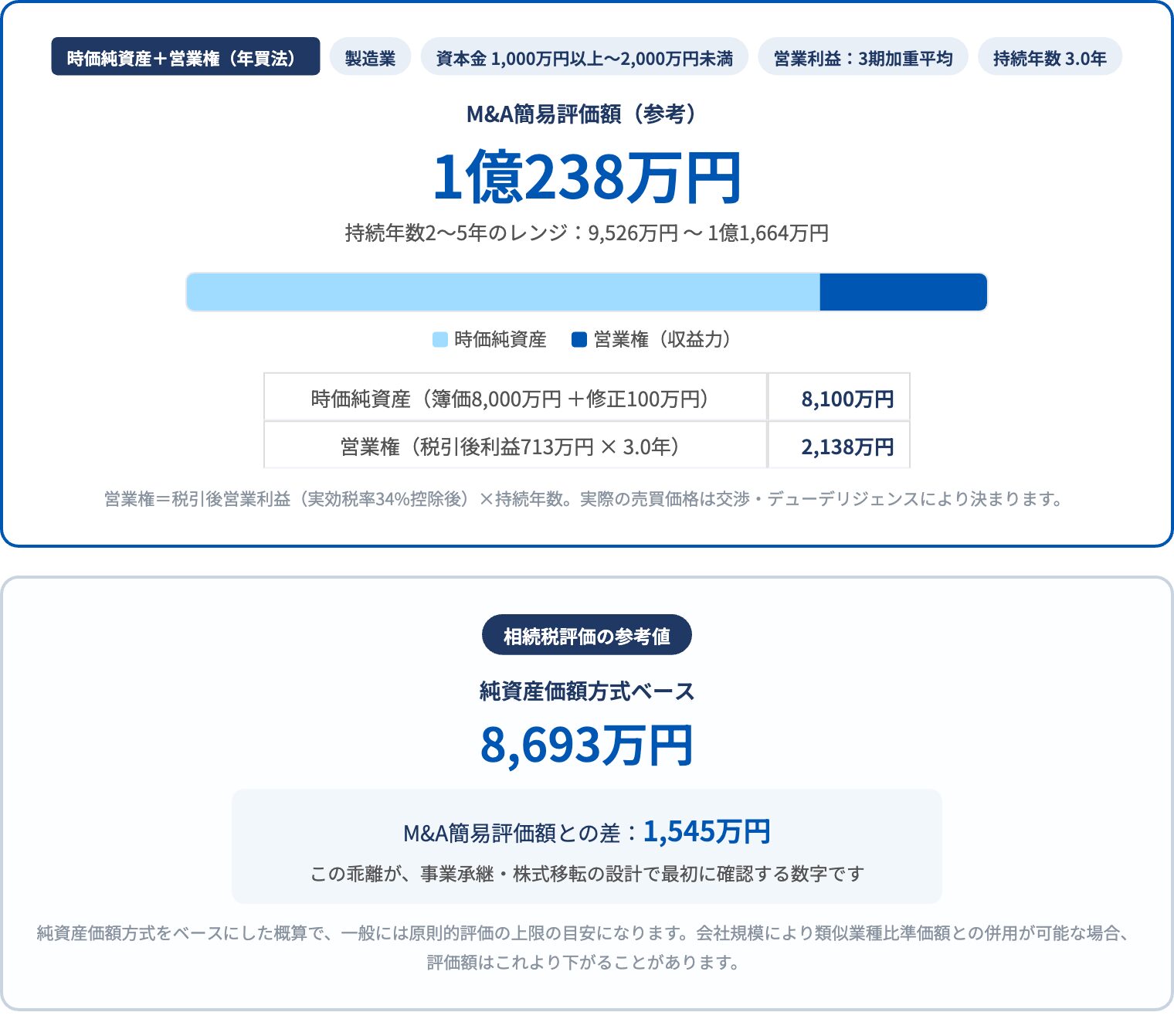Viewport: 1174px width, 1036px height.
Task: Click the 持続年数2〜5年のレンジ text line
Action: [587, 233]
